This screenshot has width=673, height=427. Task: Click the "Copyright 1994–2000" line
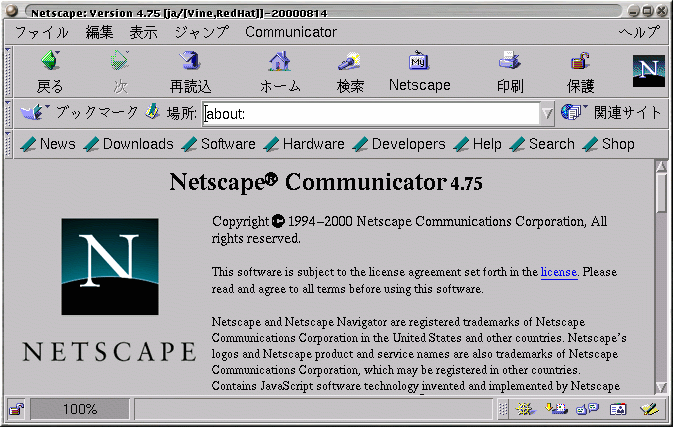click(x=409, y=230)
